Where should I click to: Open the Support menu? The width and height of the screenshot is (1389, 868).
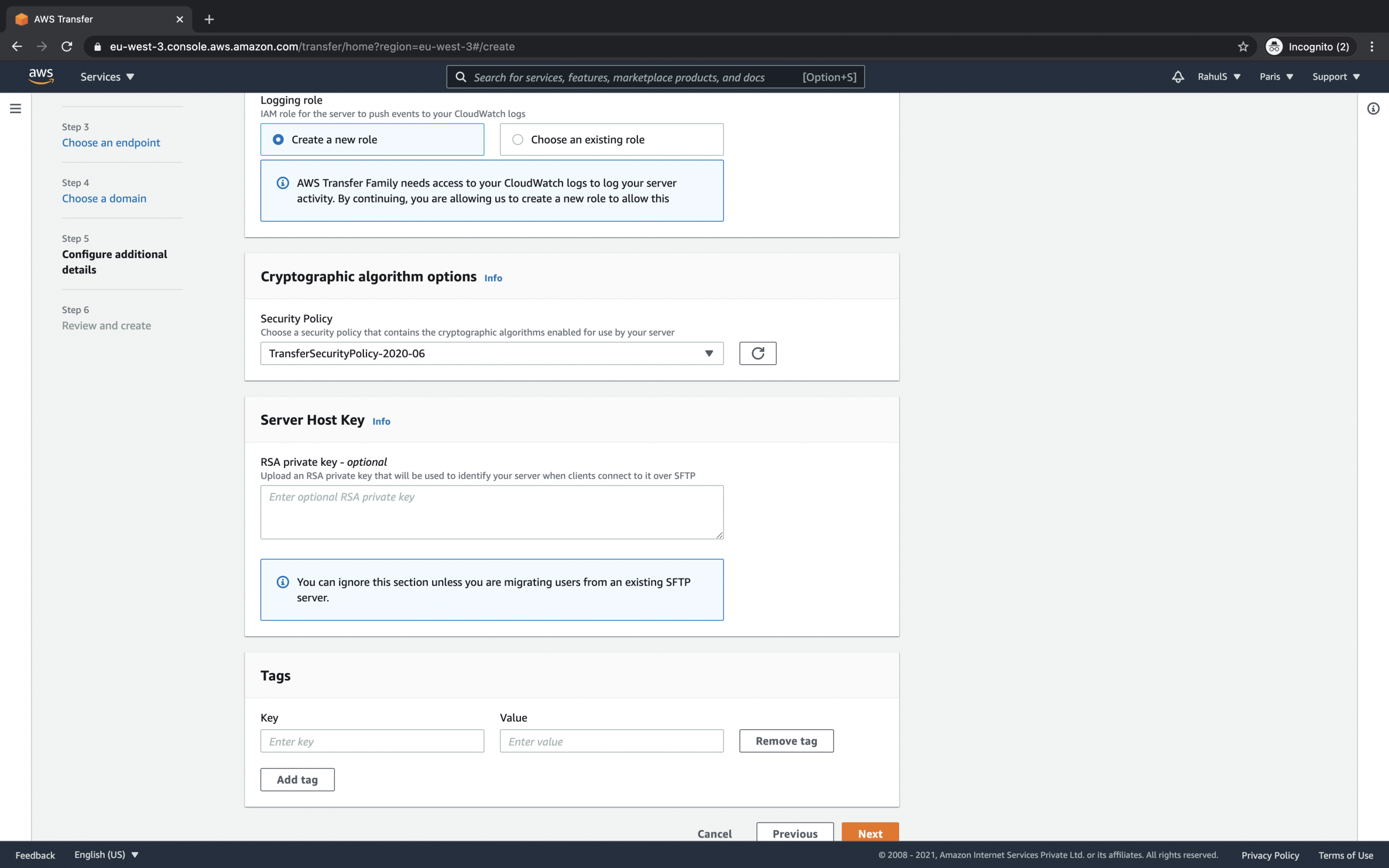coord(1336,76)
